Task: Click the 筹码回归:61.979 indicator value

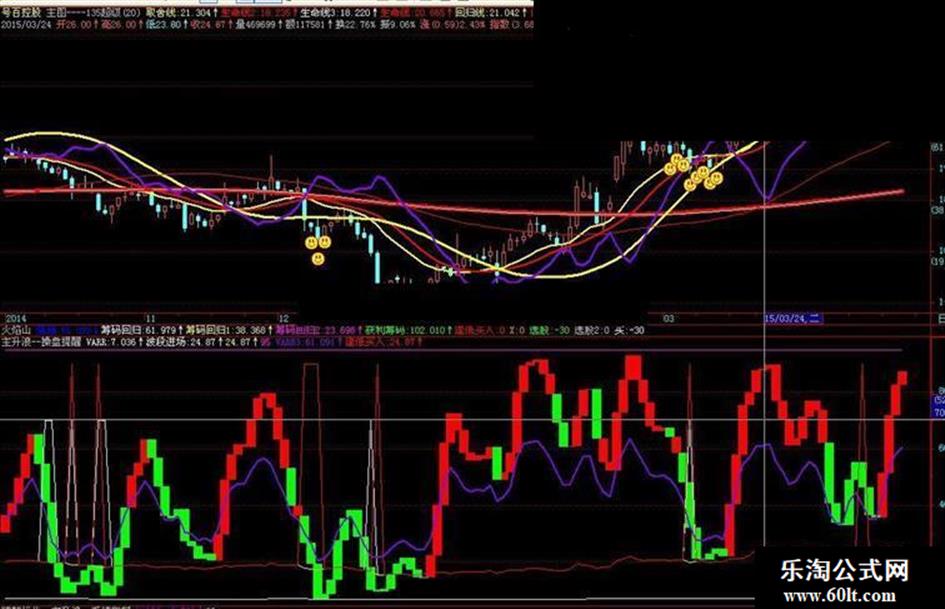Action: point(137,330)
